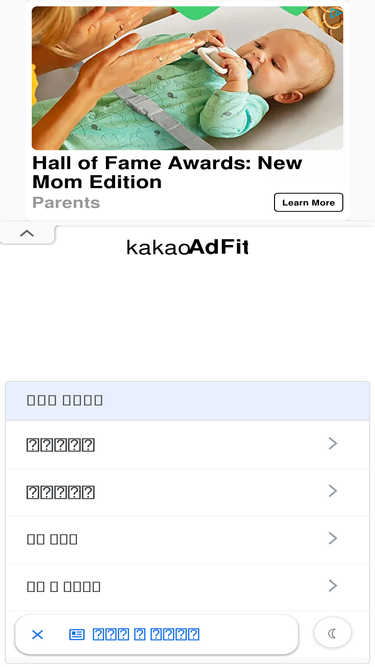Dismiss the bottom banner with the blue X
Image resolution: width=375 pixels, height=667 pixels.
[x=37, y=635]
